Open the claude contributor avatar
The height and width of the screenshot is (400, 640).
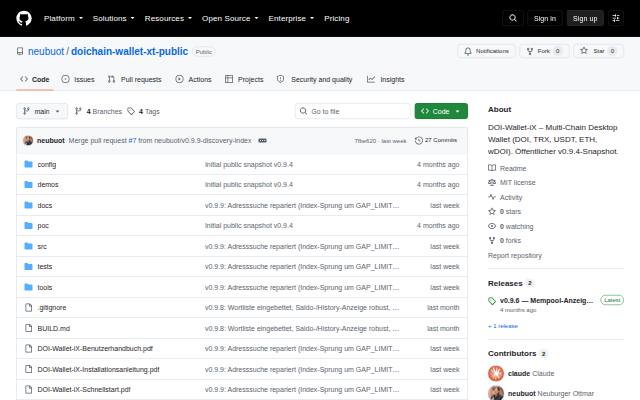tap(496, 373)
